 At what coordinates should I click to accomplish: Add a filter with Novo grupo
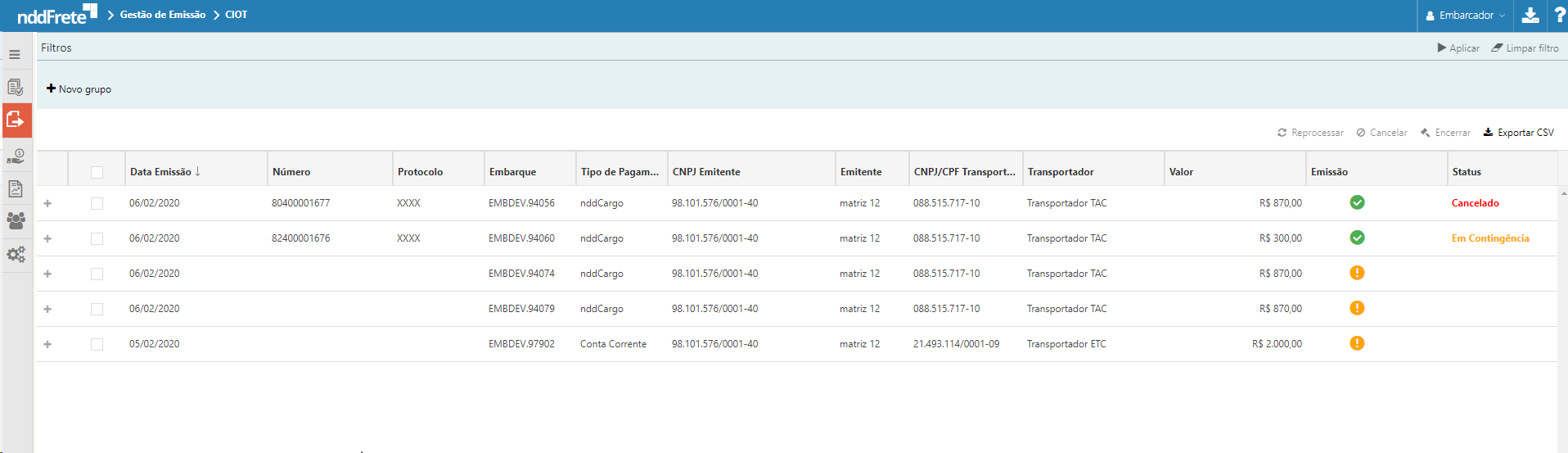tap(79, 89)
